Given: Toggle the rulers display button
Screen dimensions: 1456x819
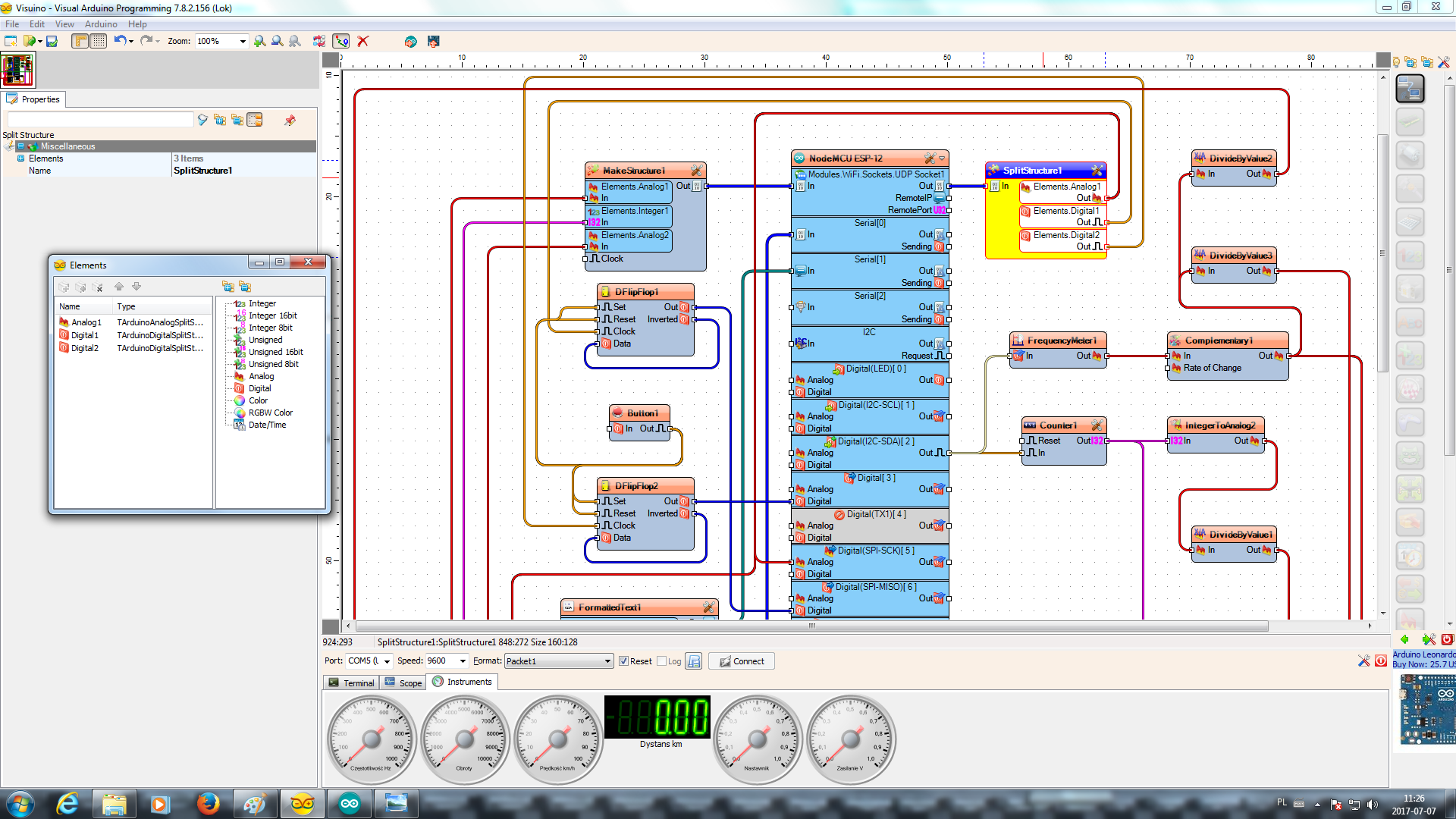Looking at the screenshot, I should pyautogui.click(x=80, y=41).
